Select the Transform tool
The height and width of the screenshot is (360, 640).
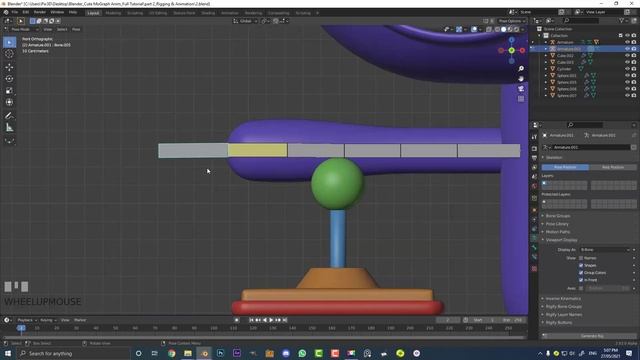[x=9, y=102]
